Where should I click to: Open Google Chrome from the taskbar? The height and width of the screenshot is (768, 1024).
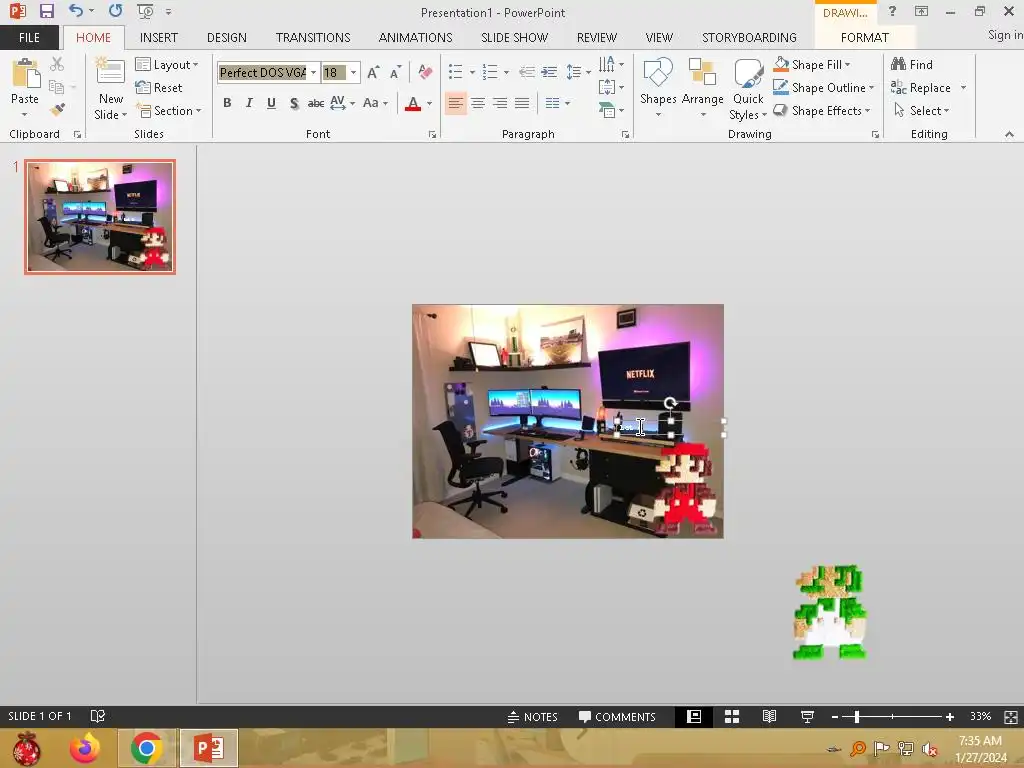[x=146, y=748]
